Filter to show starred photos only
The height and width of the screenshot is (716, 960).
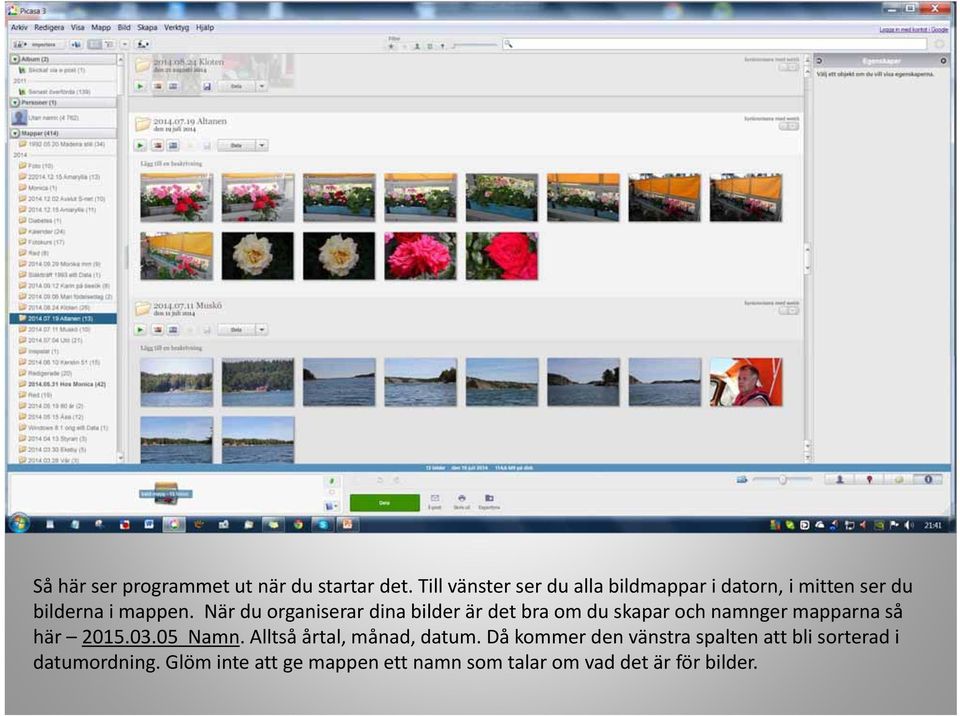391,46
